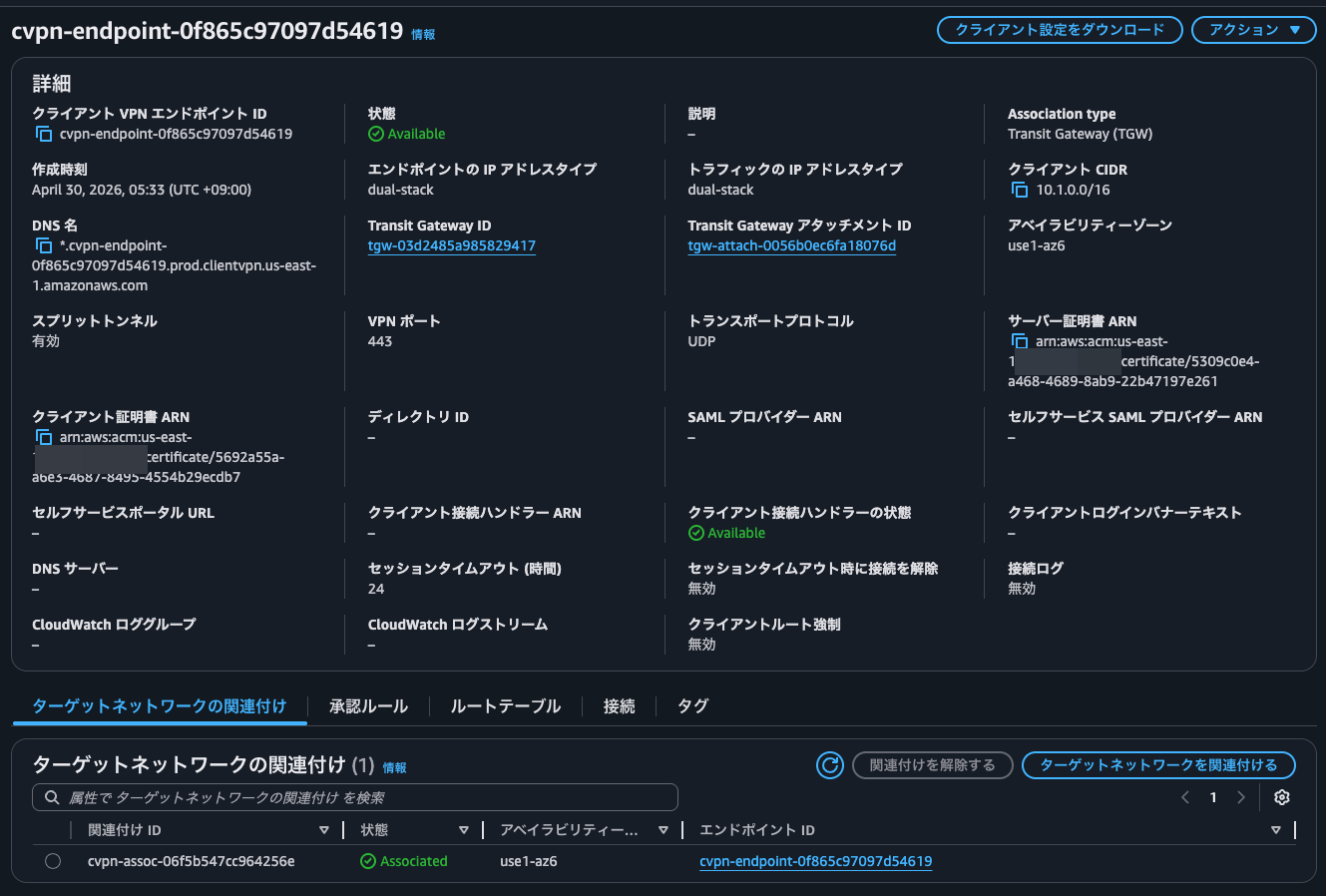
Task: Open the 状態 column filter dropdown
Action: pos(464,829)
